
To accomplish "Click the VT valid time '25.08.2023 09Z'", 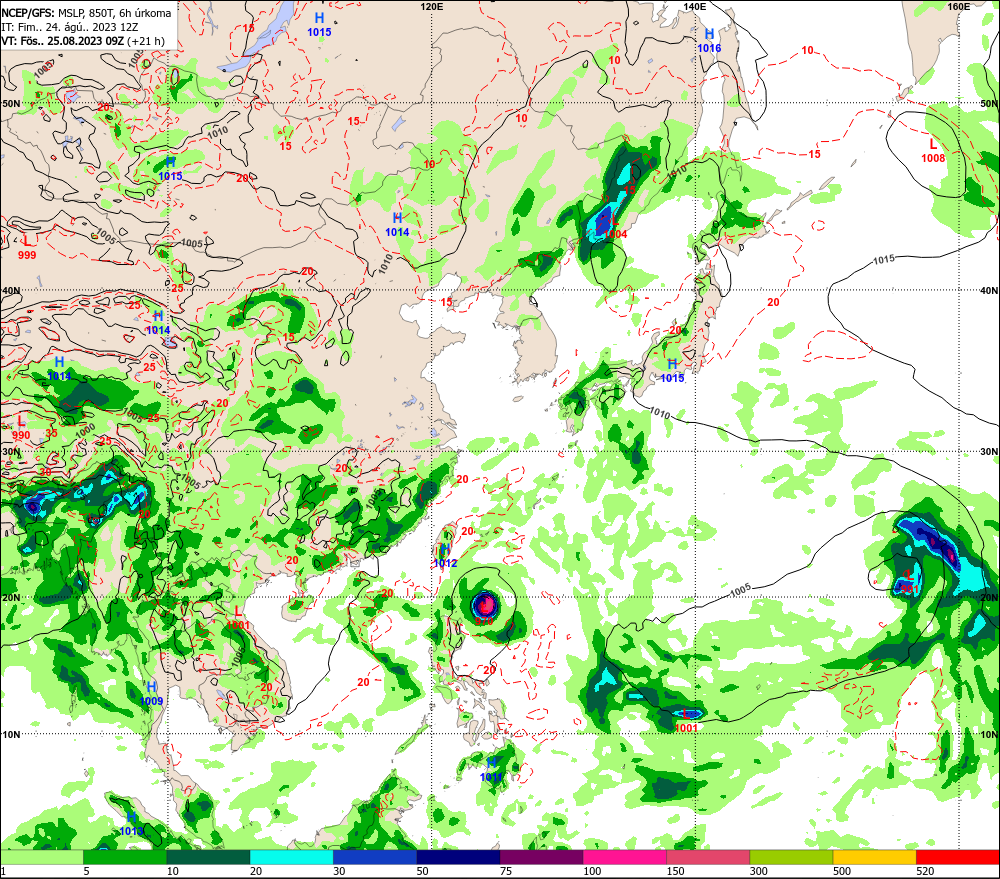I will coord(83,41).
